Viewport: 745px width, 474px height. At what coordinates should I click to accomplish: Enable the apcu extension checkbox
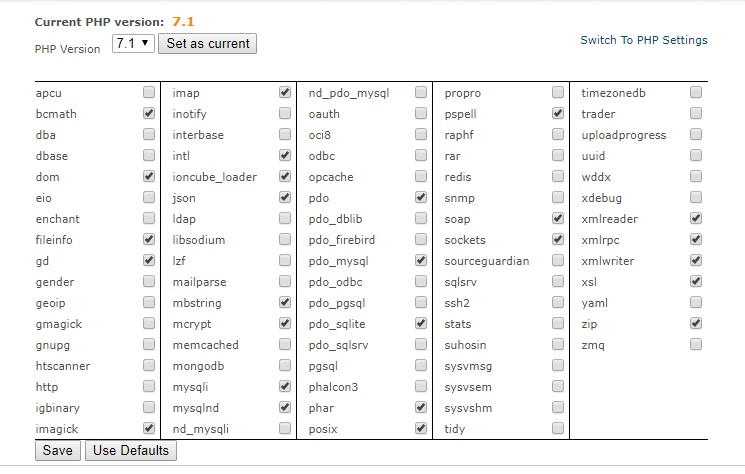pos(149,93)
